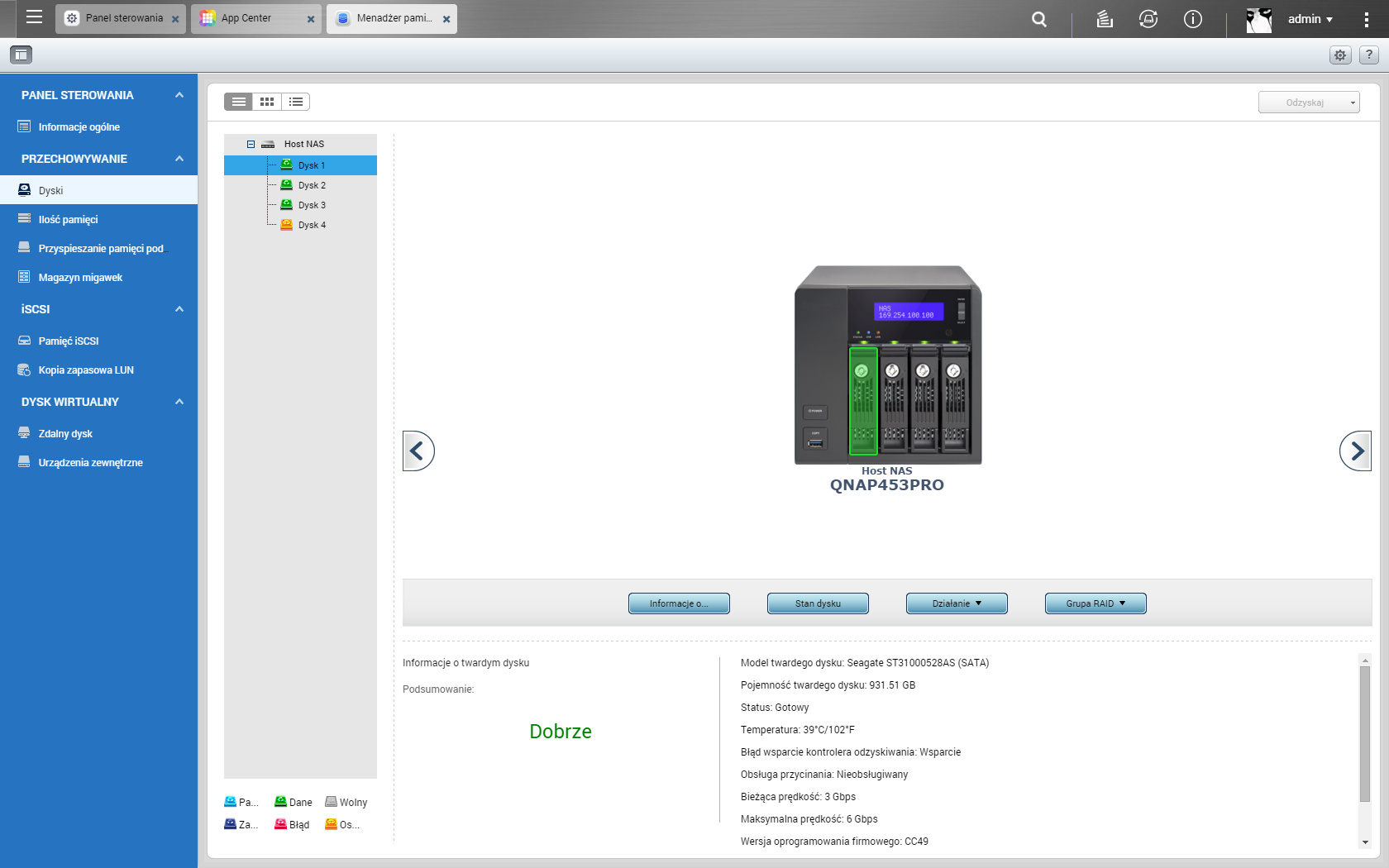Close the Menadżer pamięci tab
Viewport: 1389px width, 868px height.
[446, 19]
